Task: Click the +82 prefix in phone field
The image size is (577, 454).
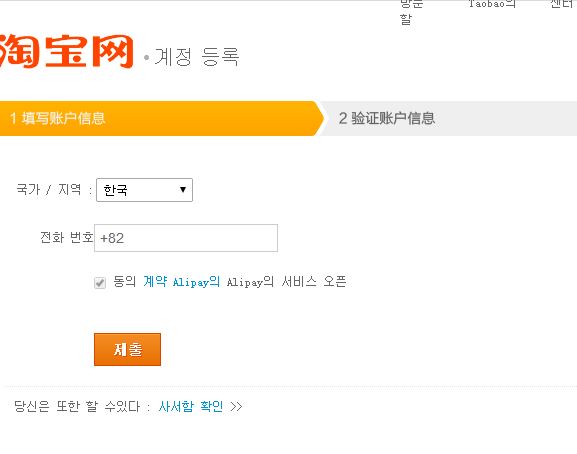Action: 112,238
